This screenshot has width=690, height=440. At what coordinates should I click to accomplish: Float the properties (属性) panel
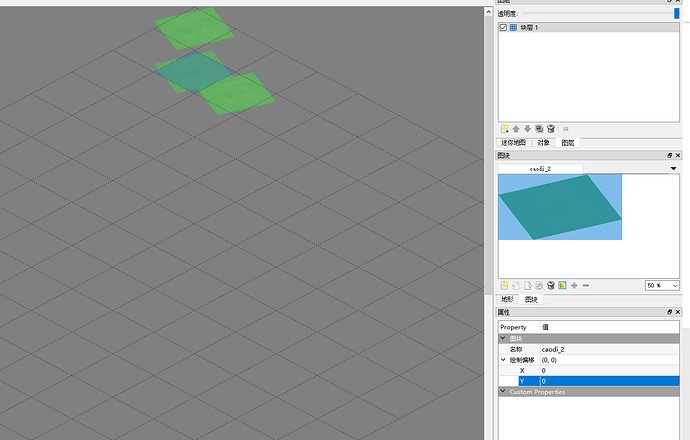click(x=670, y=312)
